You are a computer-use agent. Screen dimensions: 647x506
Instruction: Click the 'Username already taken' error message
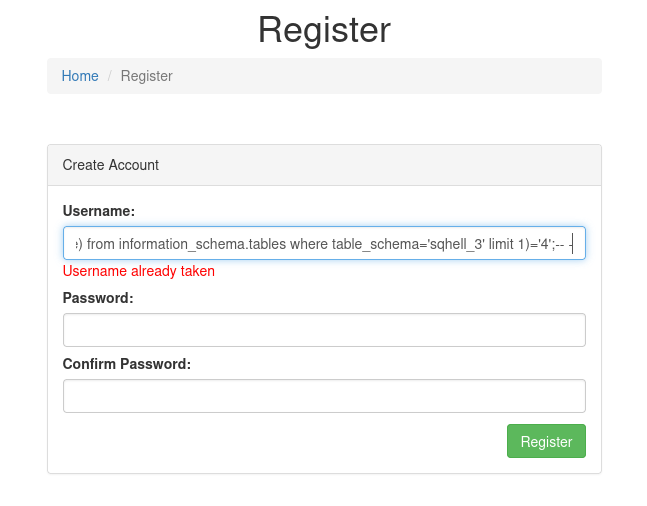139,271
